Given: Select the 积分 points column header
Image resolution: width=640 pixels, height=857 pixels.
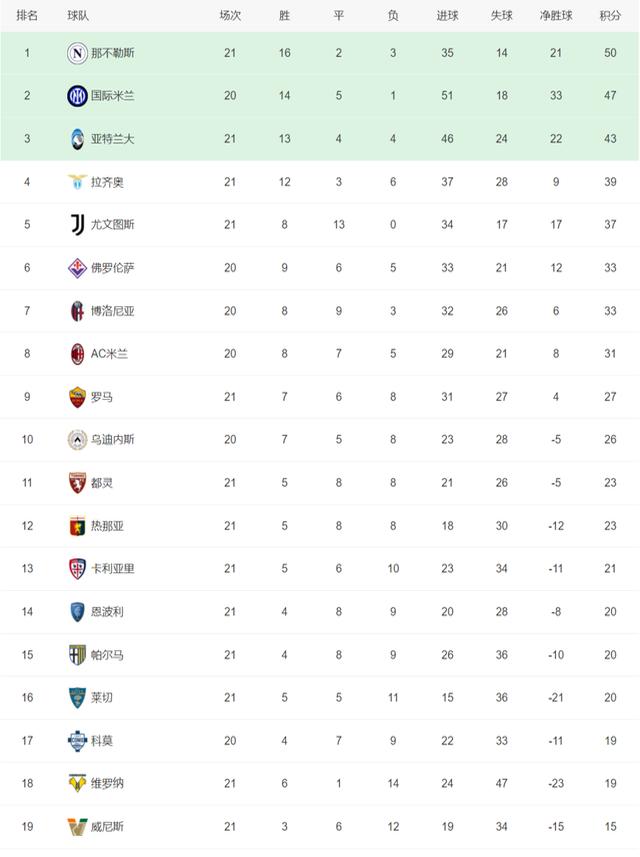Looking at the screenshot, I should pos(610,16).
